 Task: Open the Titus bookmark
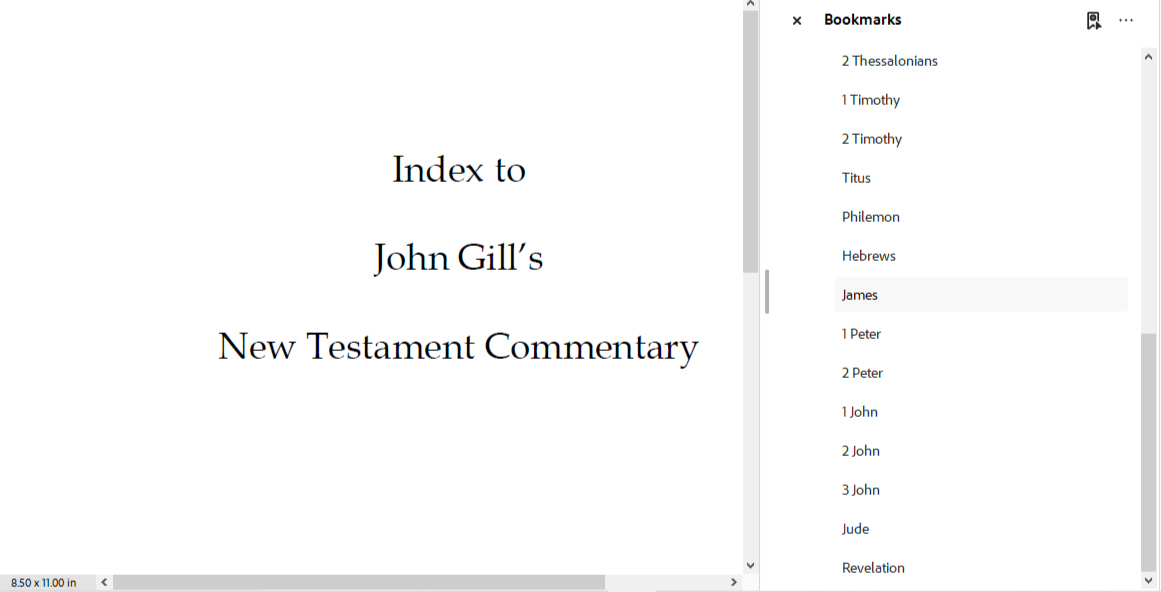point(856,178)
